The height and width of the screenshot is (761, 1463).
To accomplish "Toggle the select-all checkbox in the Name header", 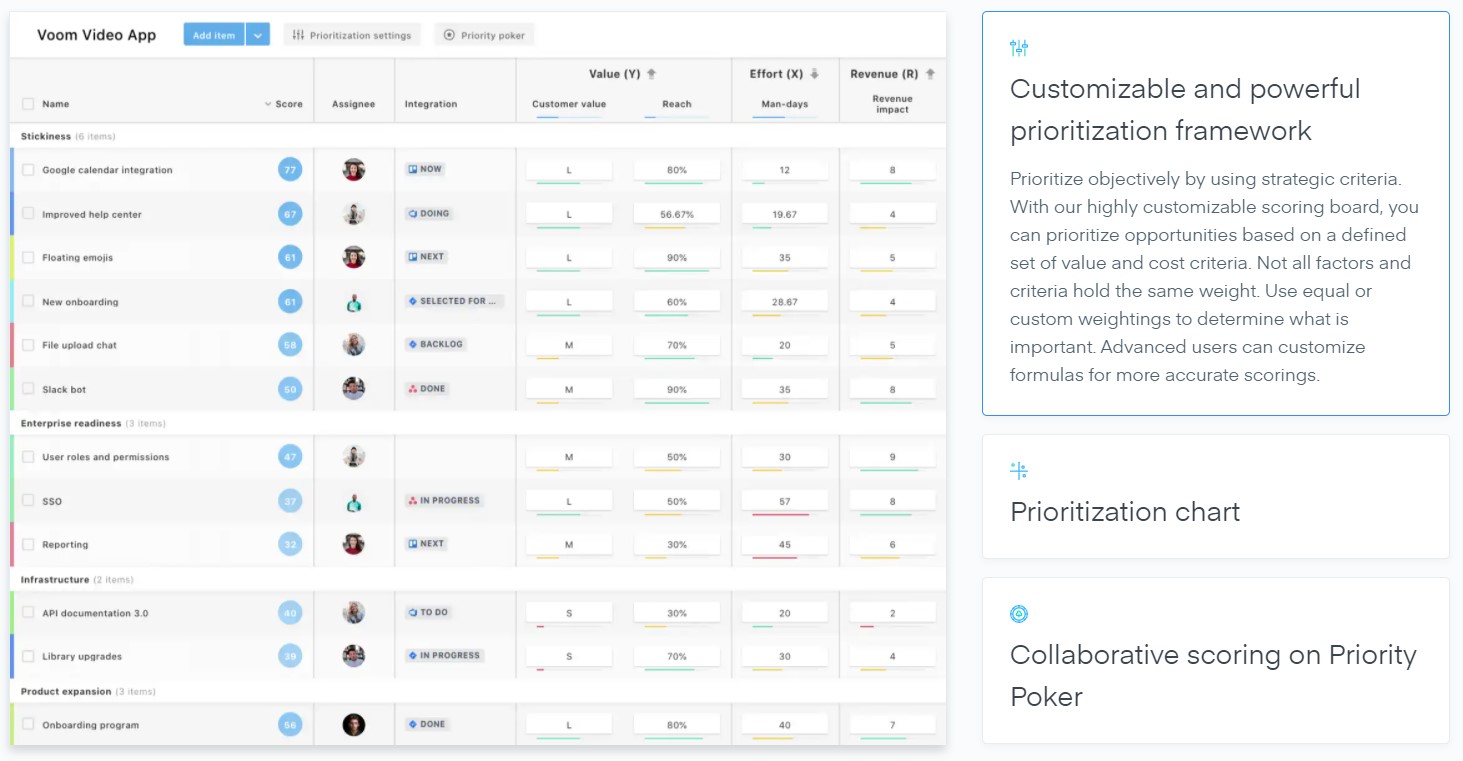I will point(28,103).
